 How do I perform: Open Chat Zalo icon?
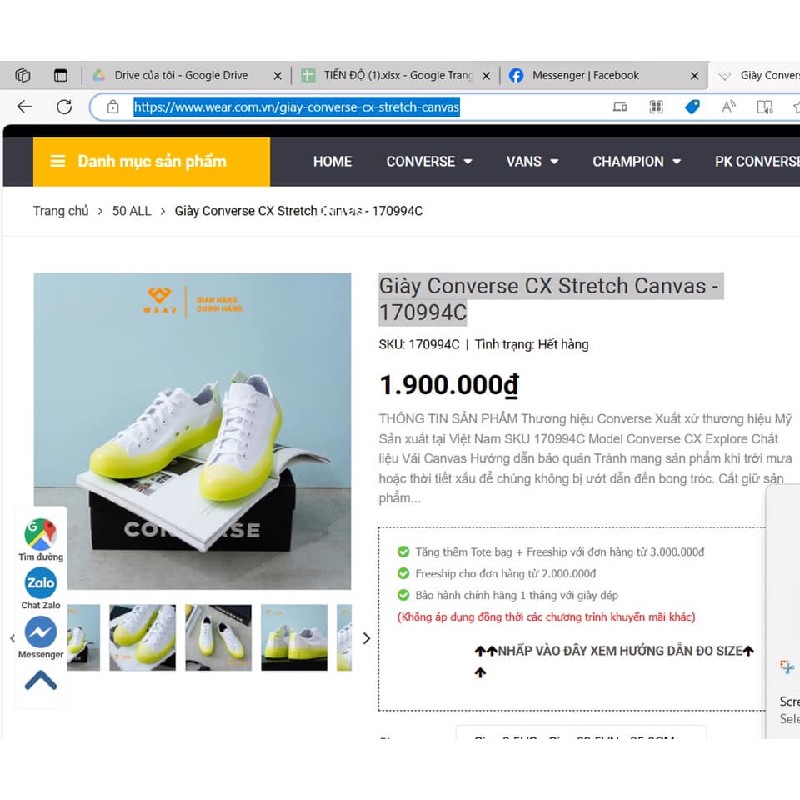click(40, 583)
